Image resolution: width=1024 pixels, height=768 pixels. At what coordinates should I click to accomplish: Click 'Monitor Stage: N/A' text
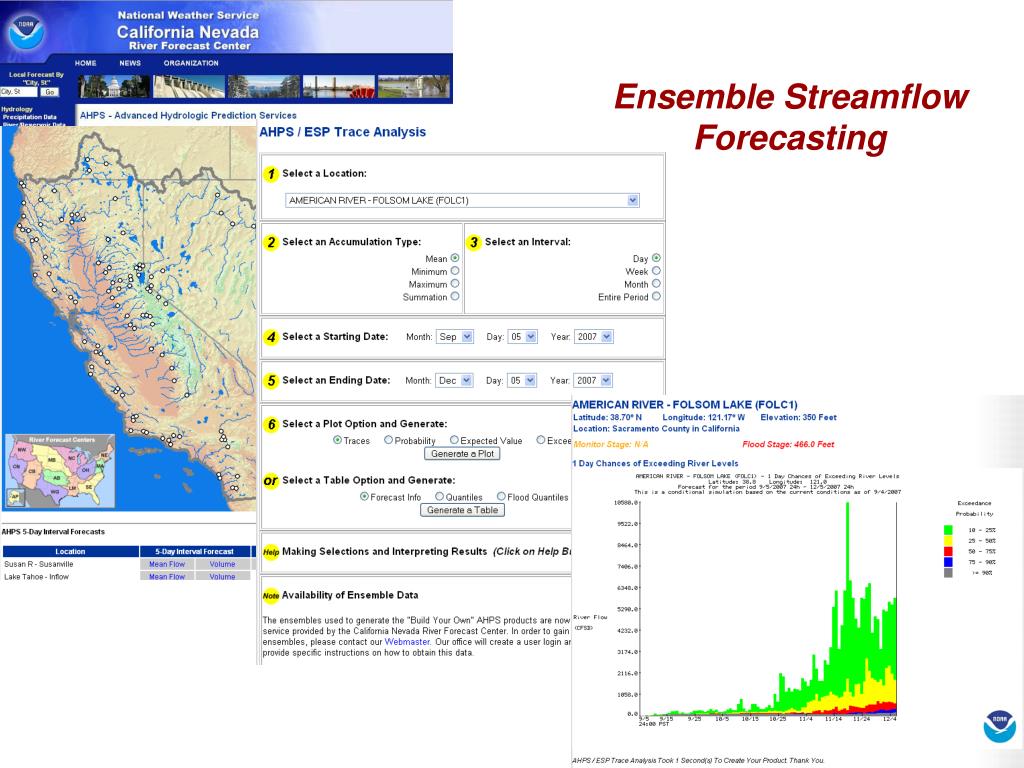611,444
